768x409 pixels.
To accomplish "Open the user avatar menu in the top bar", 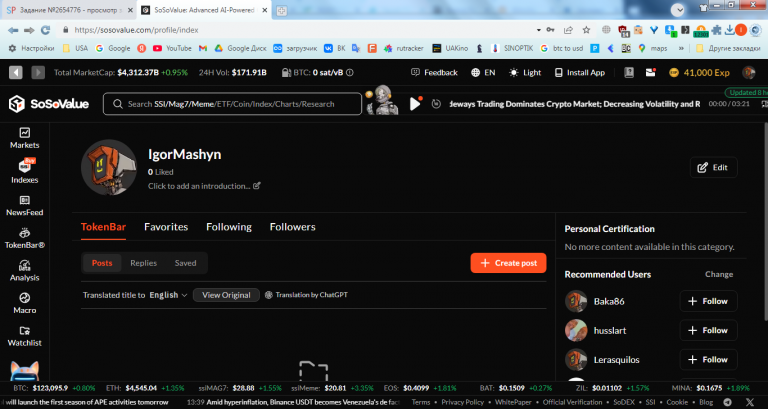I will tap(748, 72).
